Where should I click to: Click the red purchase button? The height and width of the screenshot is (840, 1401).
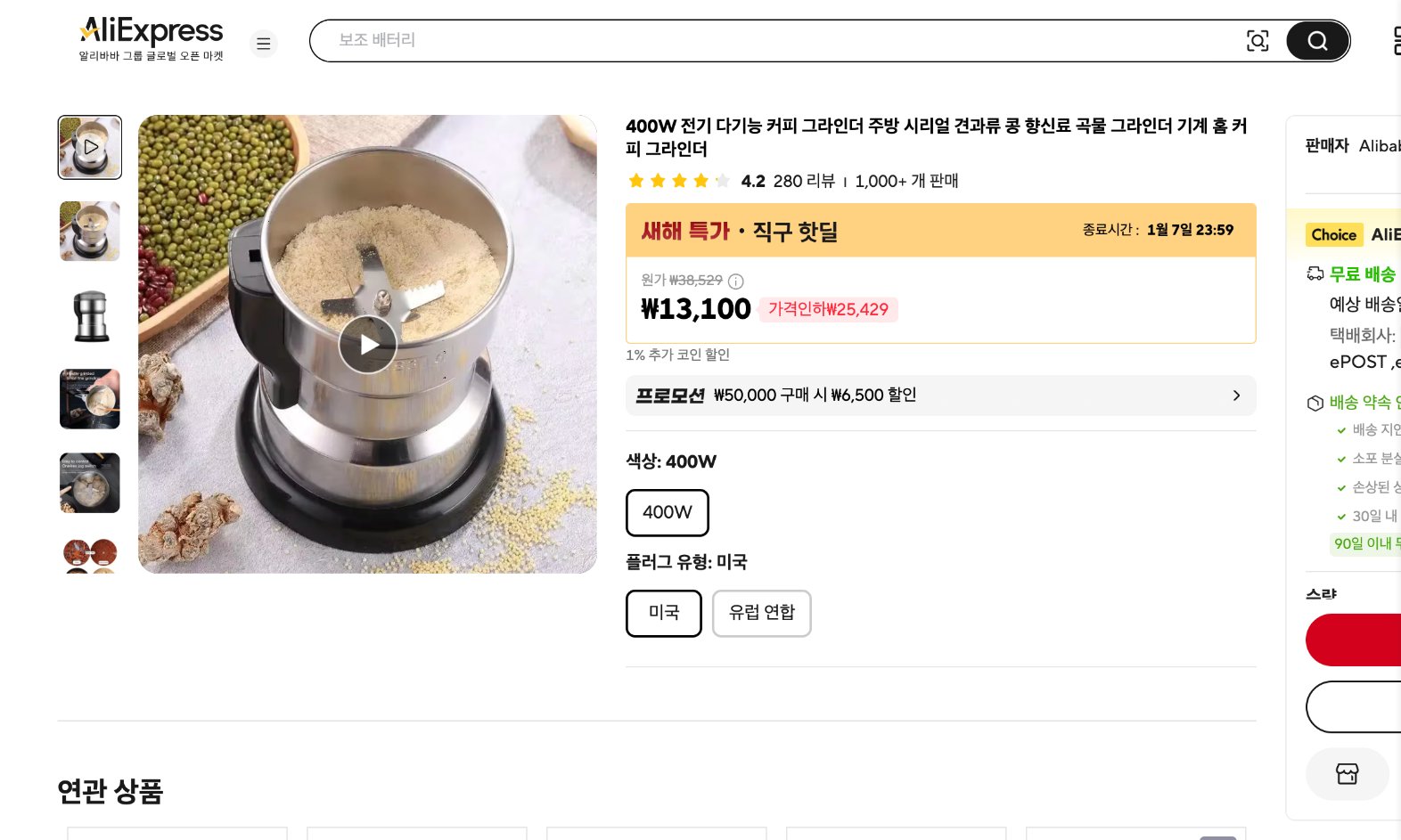pyautogui.click(x=1372, y=640)
